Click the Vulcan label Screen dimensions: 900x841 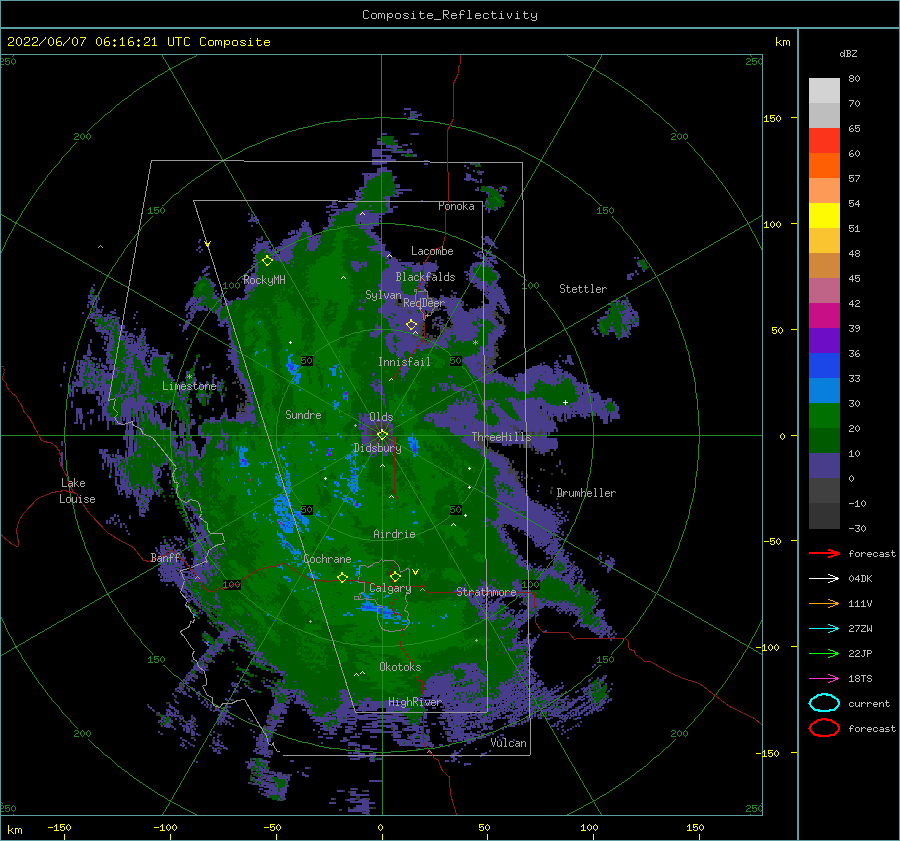pyautogui.click(x=509, y=743)
